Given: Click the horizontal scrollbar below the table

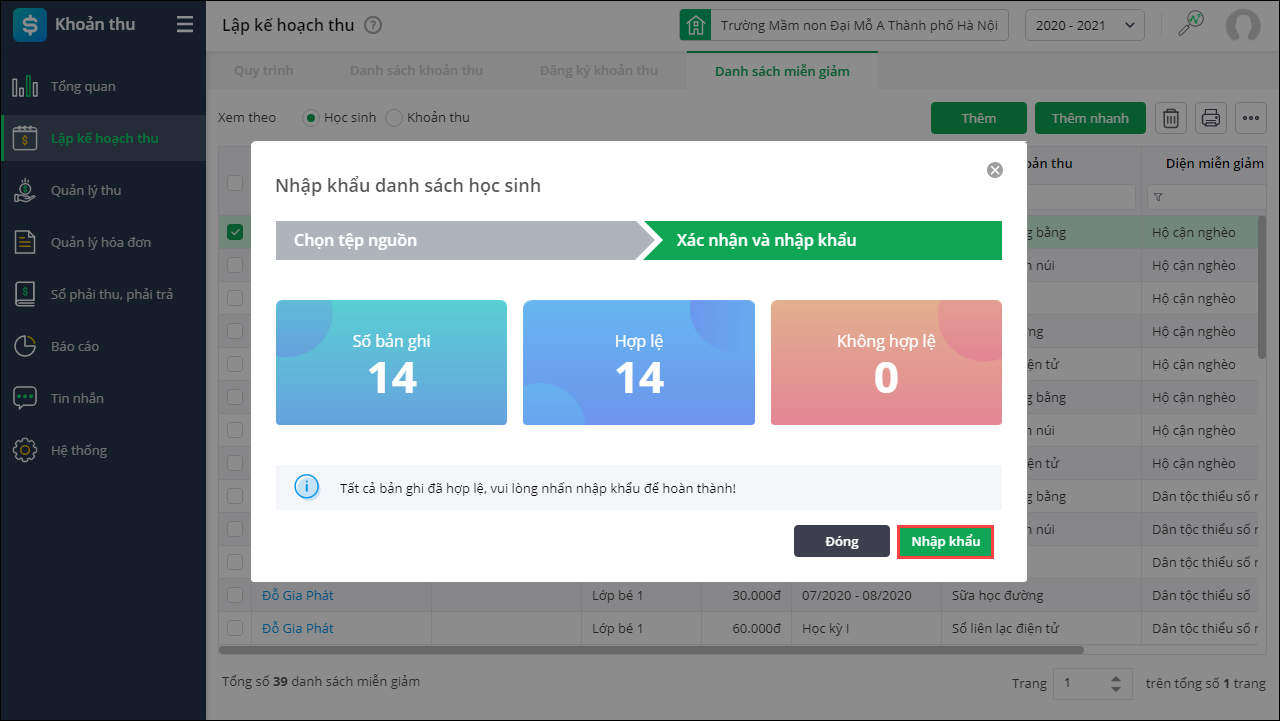Looking at the screenshot, I should tap(652, 650).
